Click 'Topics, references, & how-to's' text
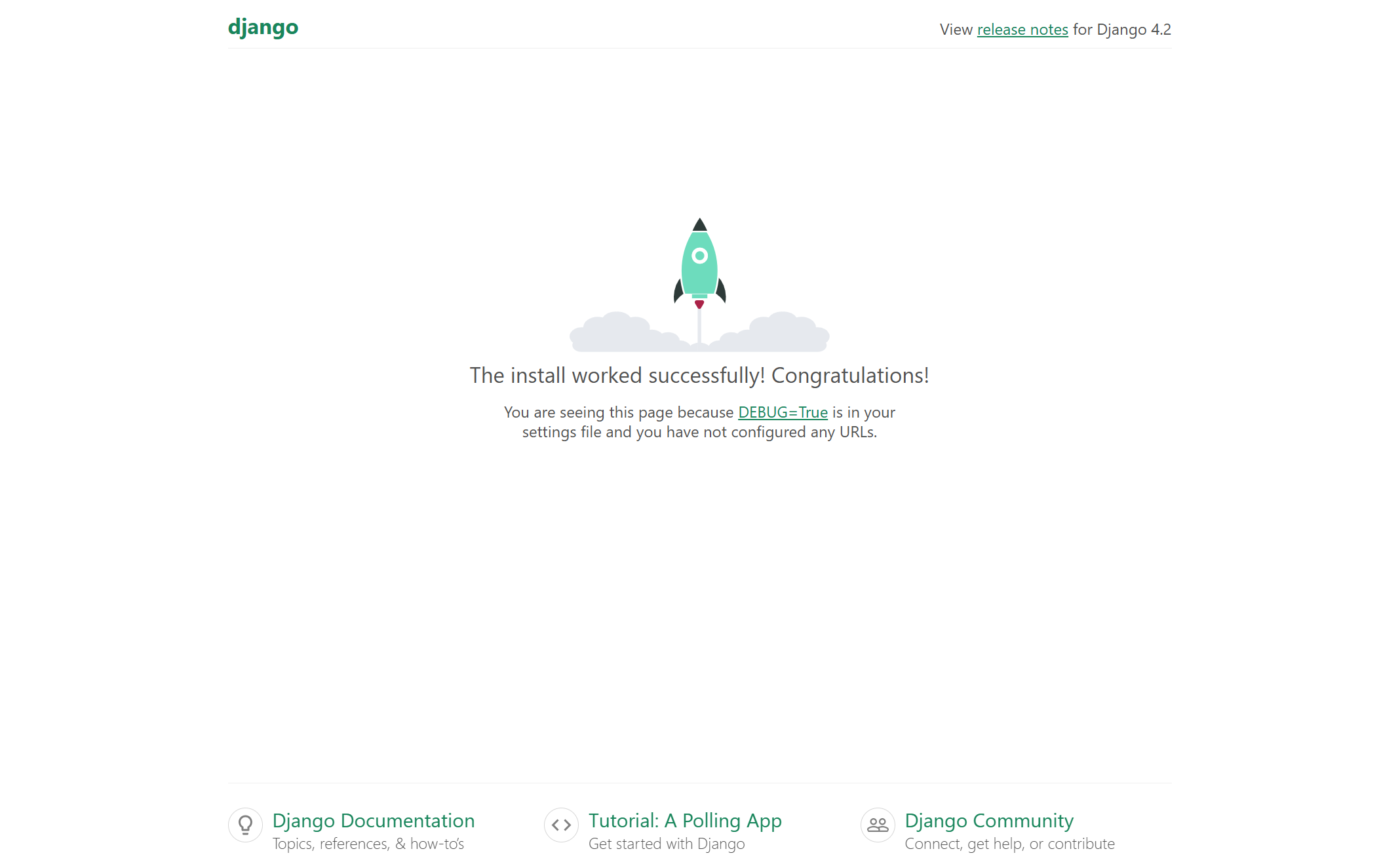This screenshot has height=866, width=1400. (368, 844)
